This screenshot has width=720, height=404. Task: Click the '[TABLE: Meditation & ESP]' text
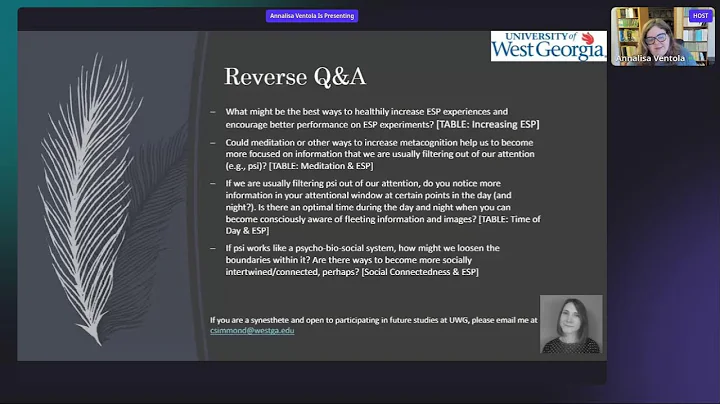tap(321, 166)
